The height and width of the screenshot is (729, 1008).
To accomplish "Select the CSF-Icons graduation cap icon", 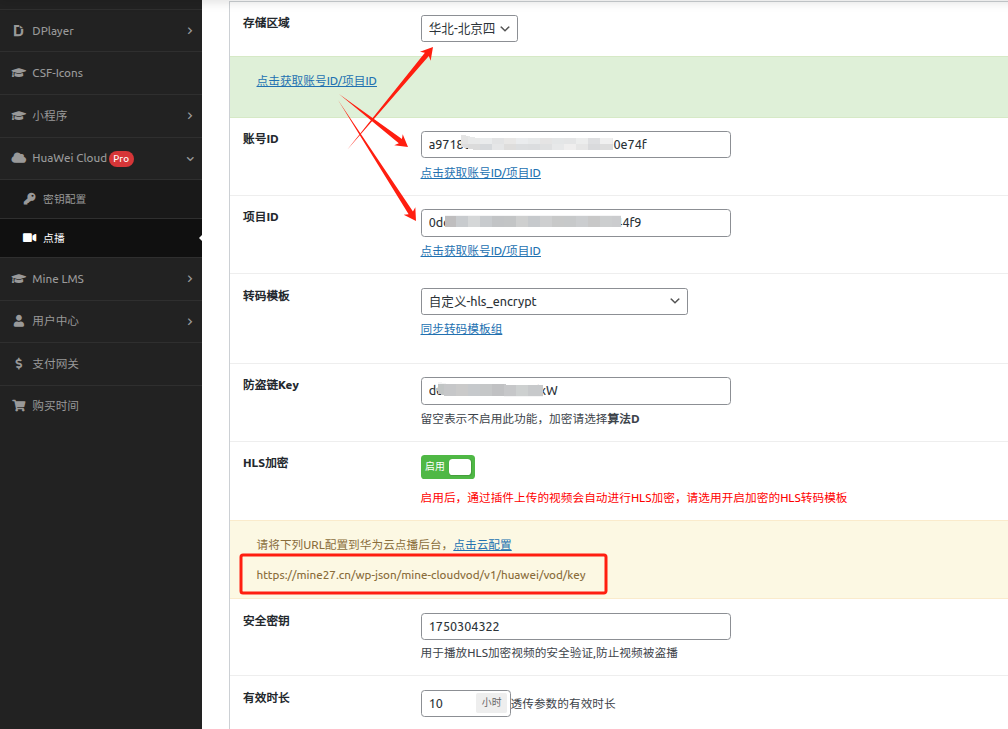I will tap(17, 72).
